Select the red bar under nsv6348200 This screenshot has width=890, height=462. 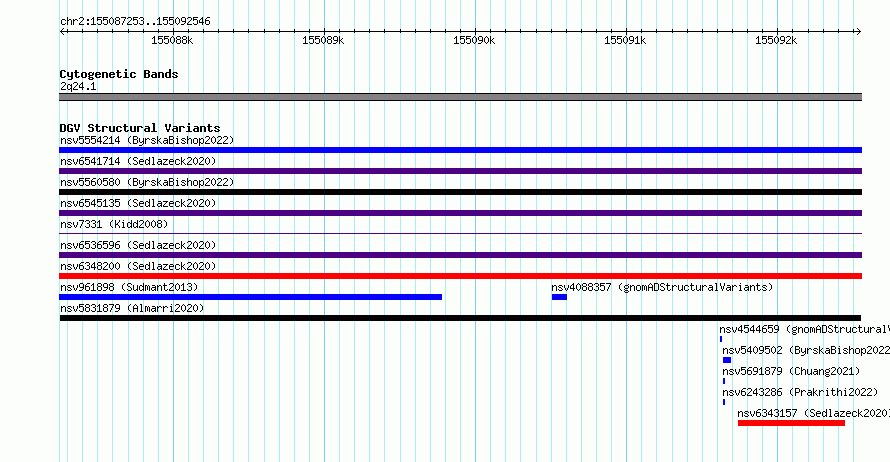click(x=460, y=276)
